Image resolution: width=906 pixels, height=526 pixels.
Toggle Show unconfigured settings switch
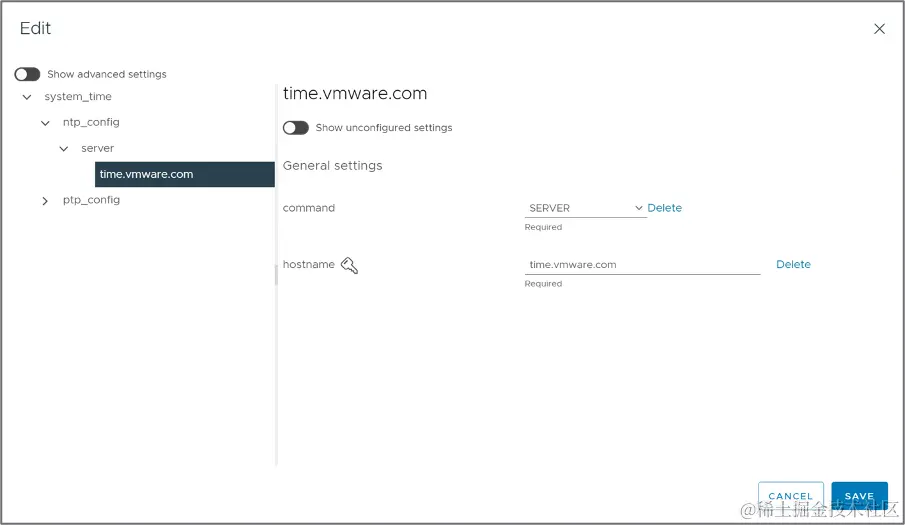[x=296, y=128]
